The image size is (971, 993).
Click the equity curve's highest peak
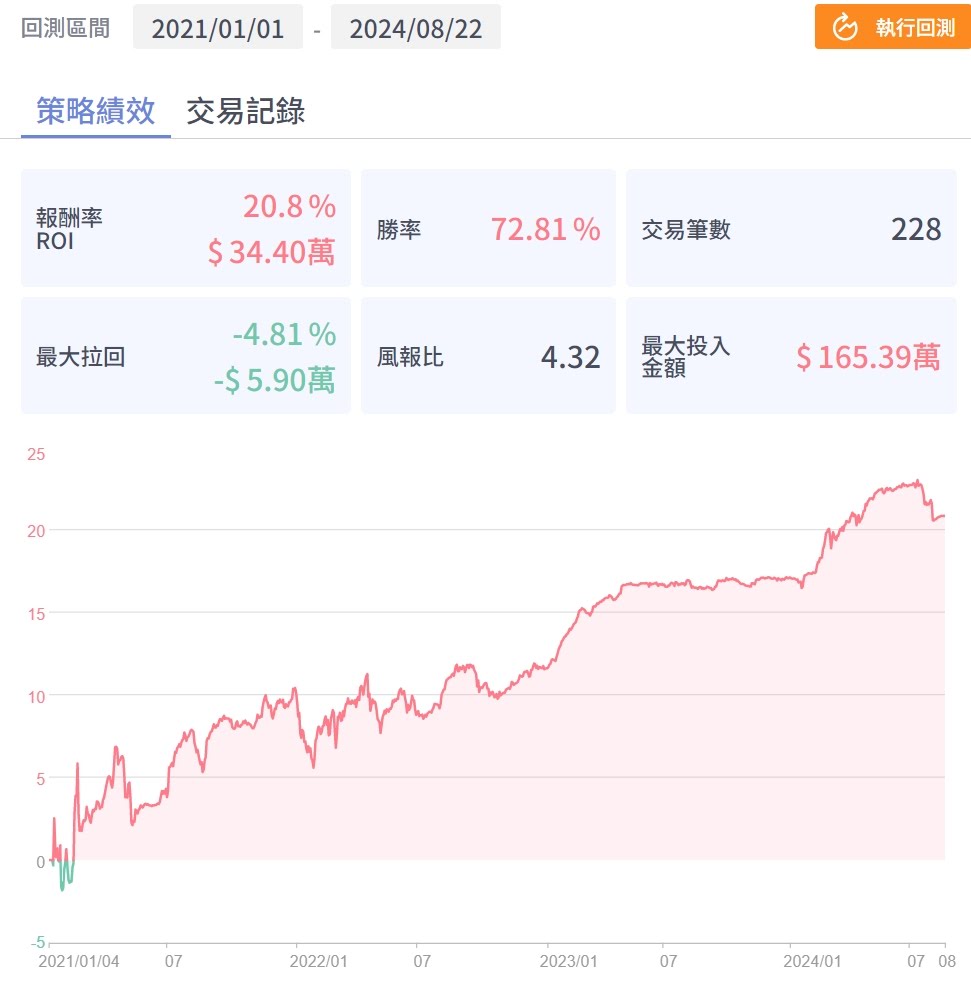coord(918,482)
